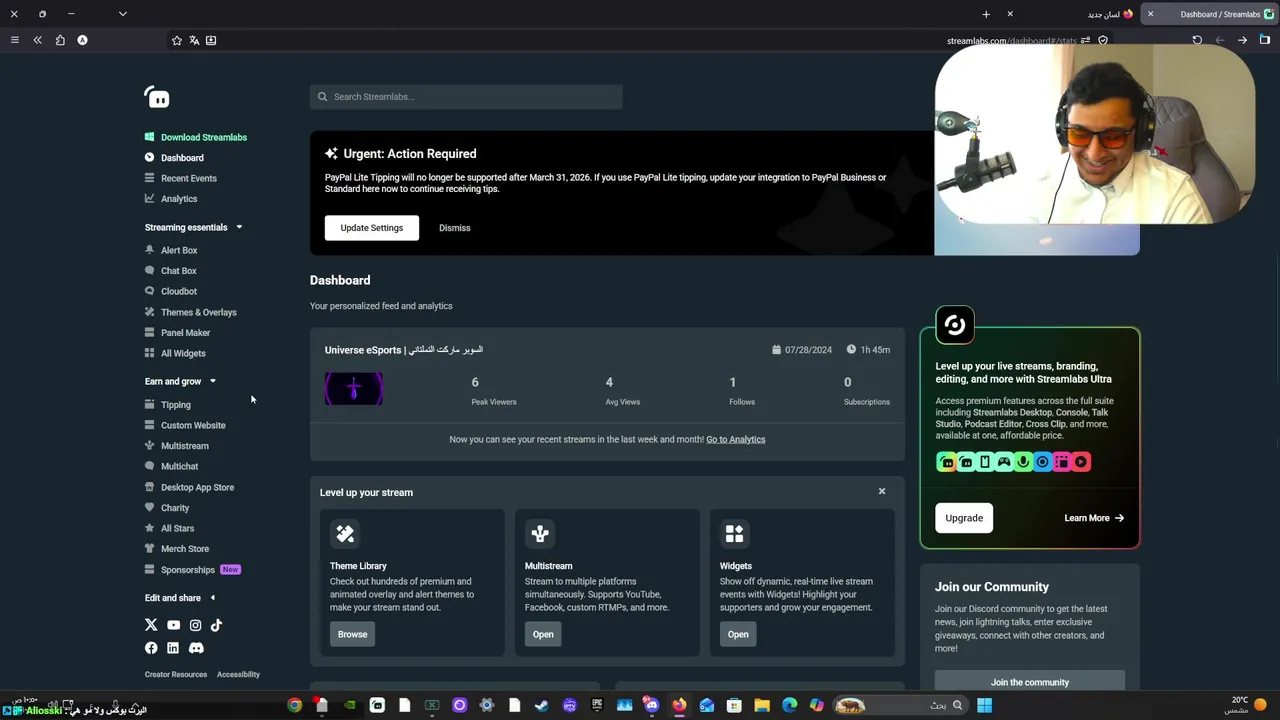Viewport: 1280px width, 720px height.
Task: Open the Discord social icon
Action: (196, 648)
